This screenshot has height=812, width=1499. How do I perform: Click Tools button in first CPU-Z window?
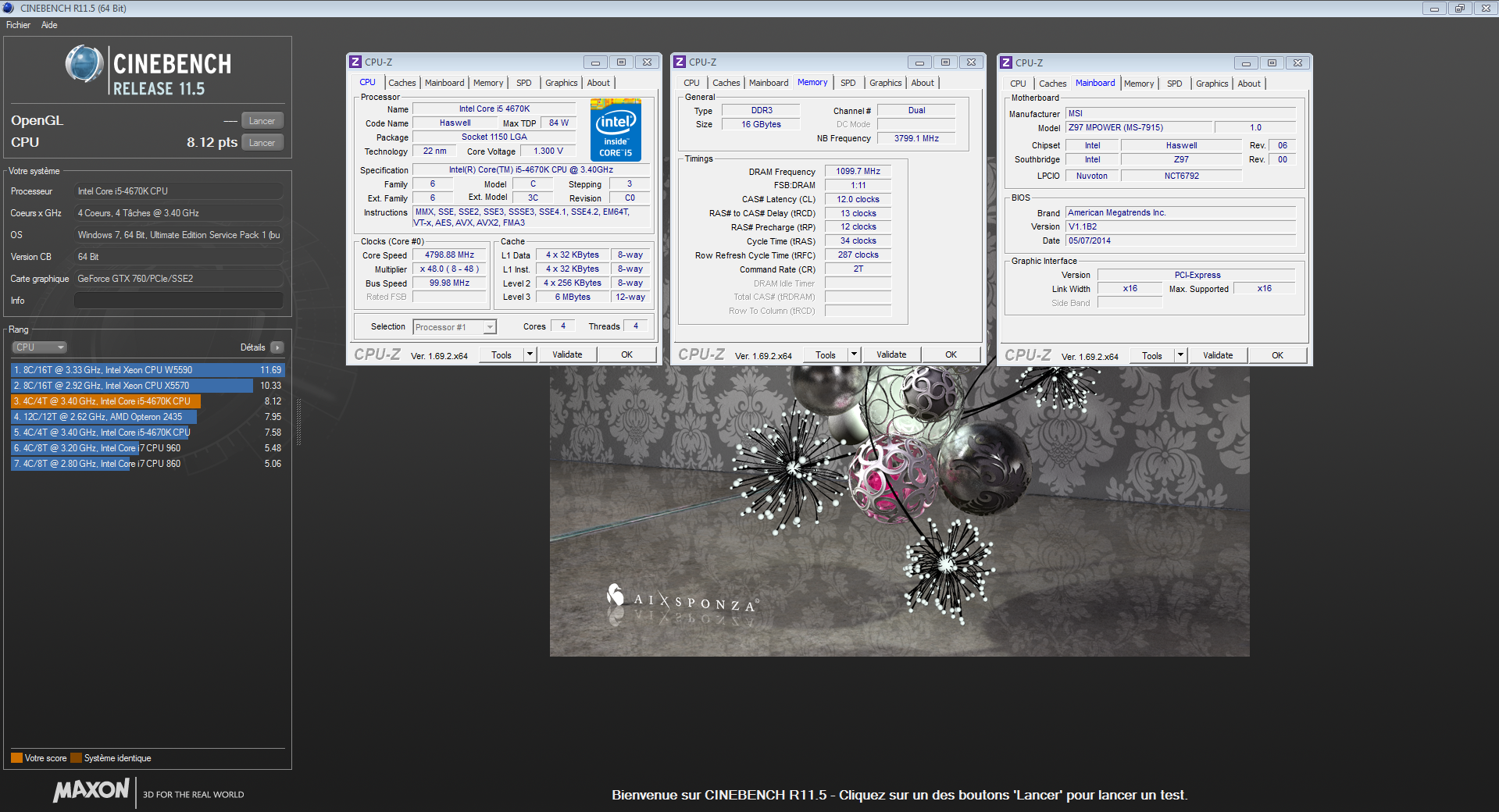click(501, 354)
